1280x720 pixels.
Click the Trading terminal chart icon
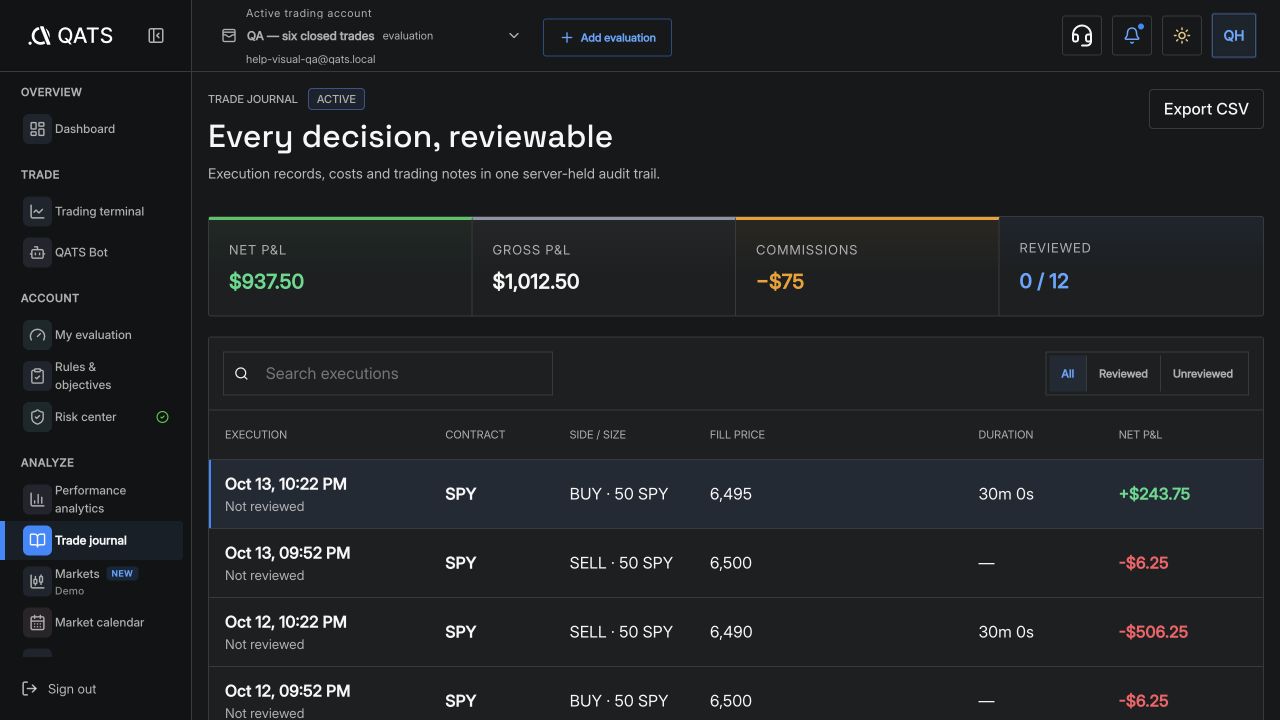tap(37, 211)
